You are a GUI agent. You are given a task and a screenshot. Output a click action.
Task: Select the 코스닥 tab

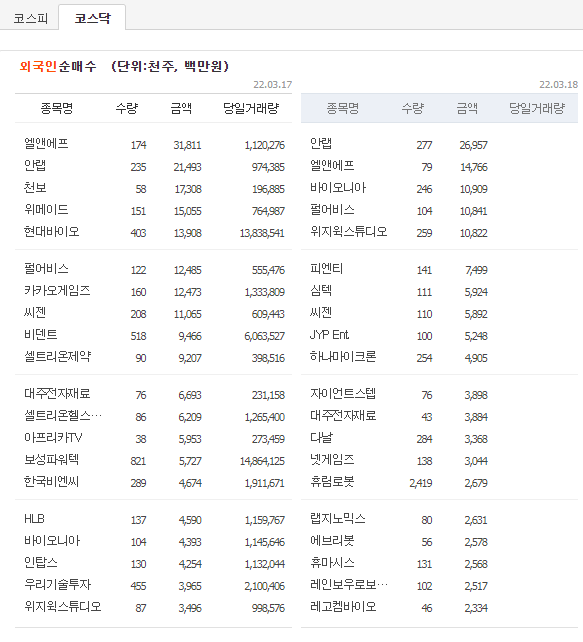coord(93,18)
